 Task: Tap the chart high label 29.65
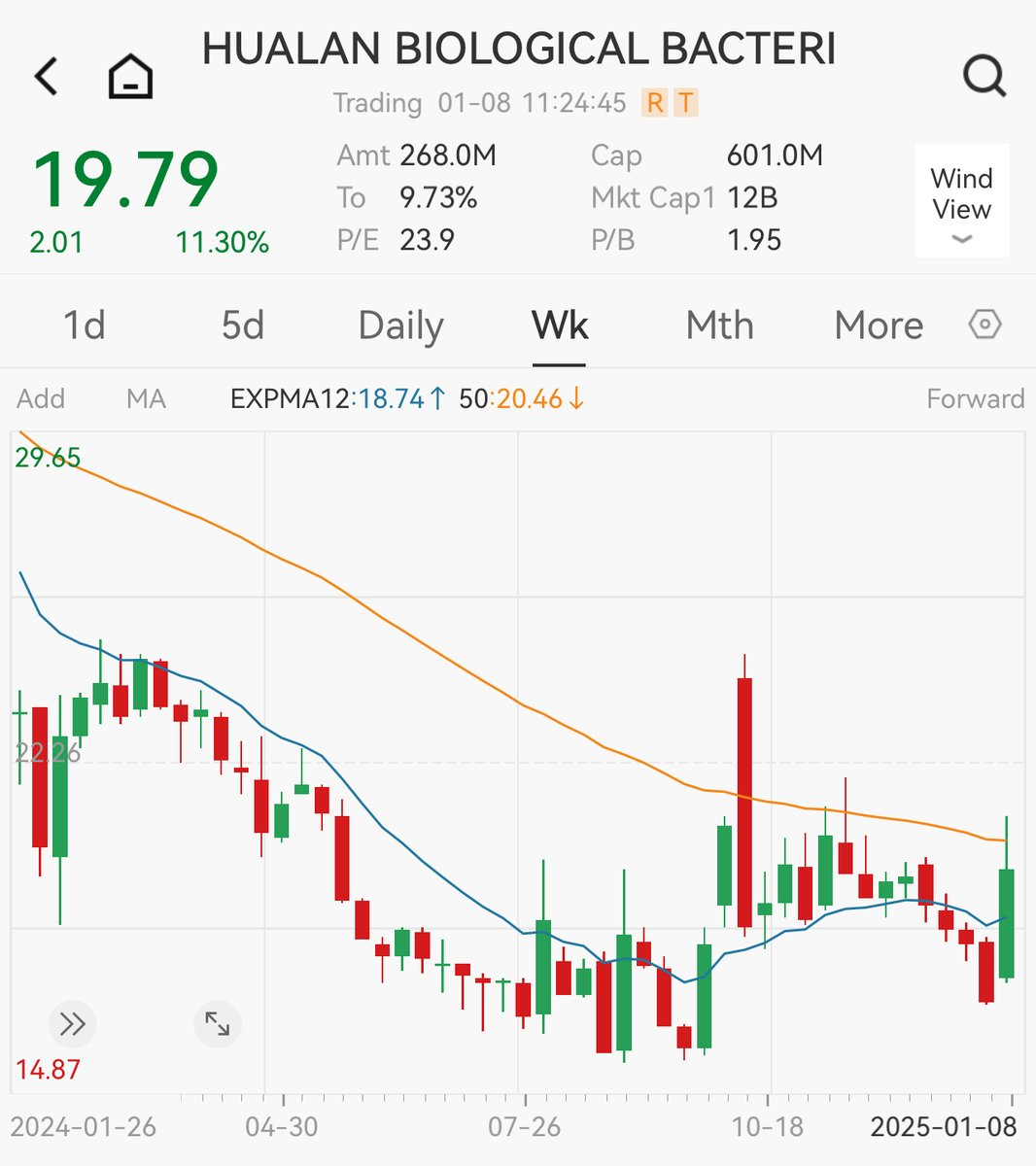coord(49,458)
